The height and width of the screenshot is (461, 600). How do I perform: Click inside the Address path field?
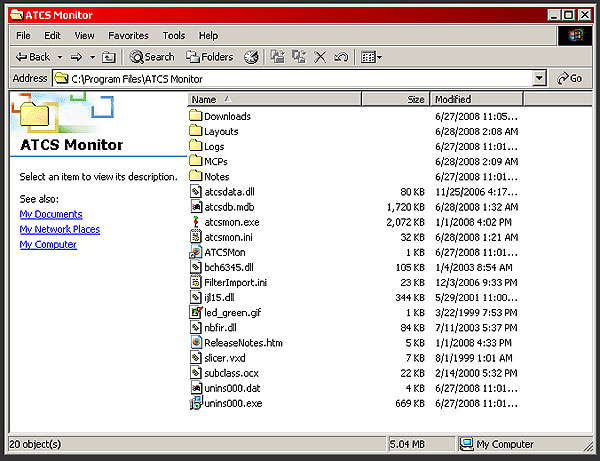point(300,78)
